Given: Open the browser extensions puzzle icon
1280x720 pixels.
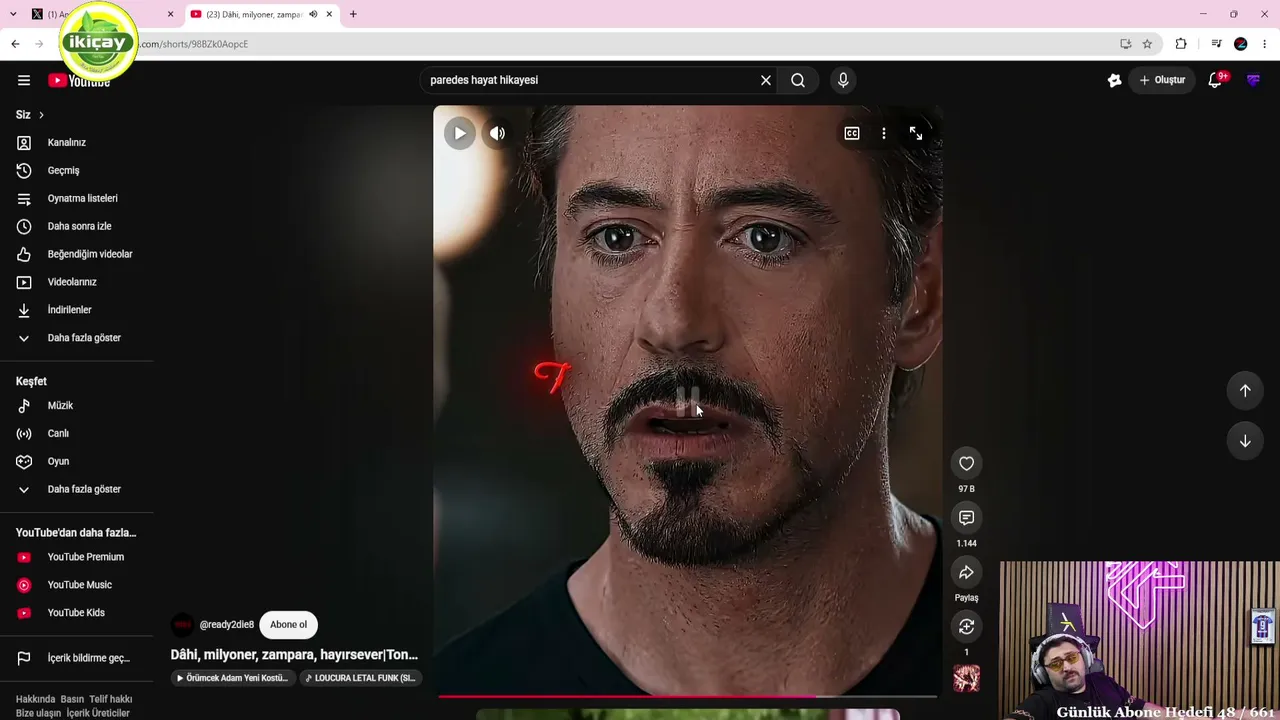Looking at the screenshot, I should pos(1181,44).
